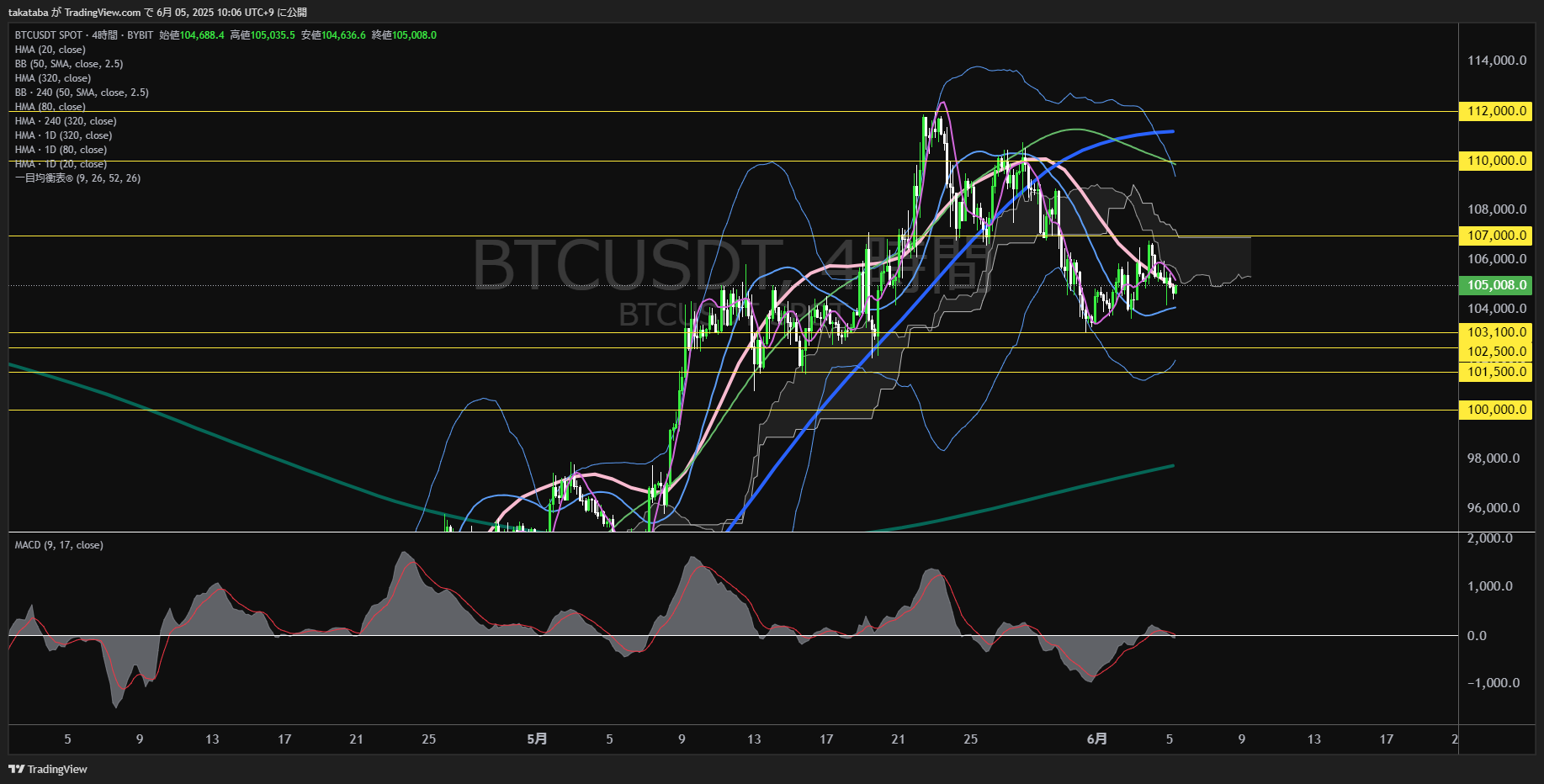Click the HMA (320, close) indicator label

[x=53, y=78]
